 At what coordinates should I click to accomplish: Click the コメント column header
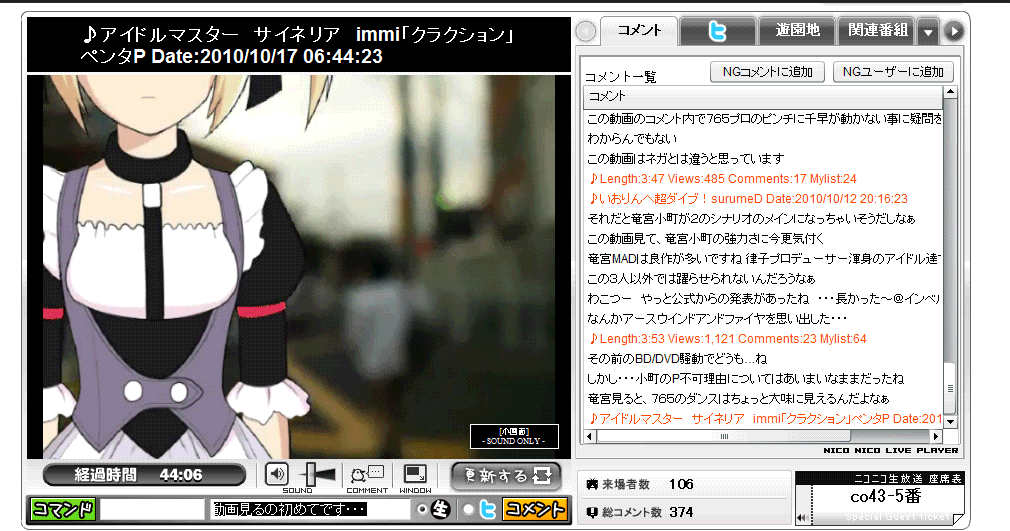pos(763,97)
